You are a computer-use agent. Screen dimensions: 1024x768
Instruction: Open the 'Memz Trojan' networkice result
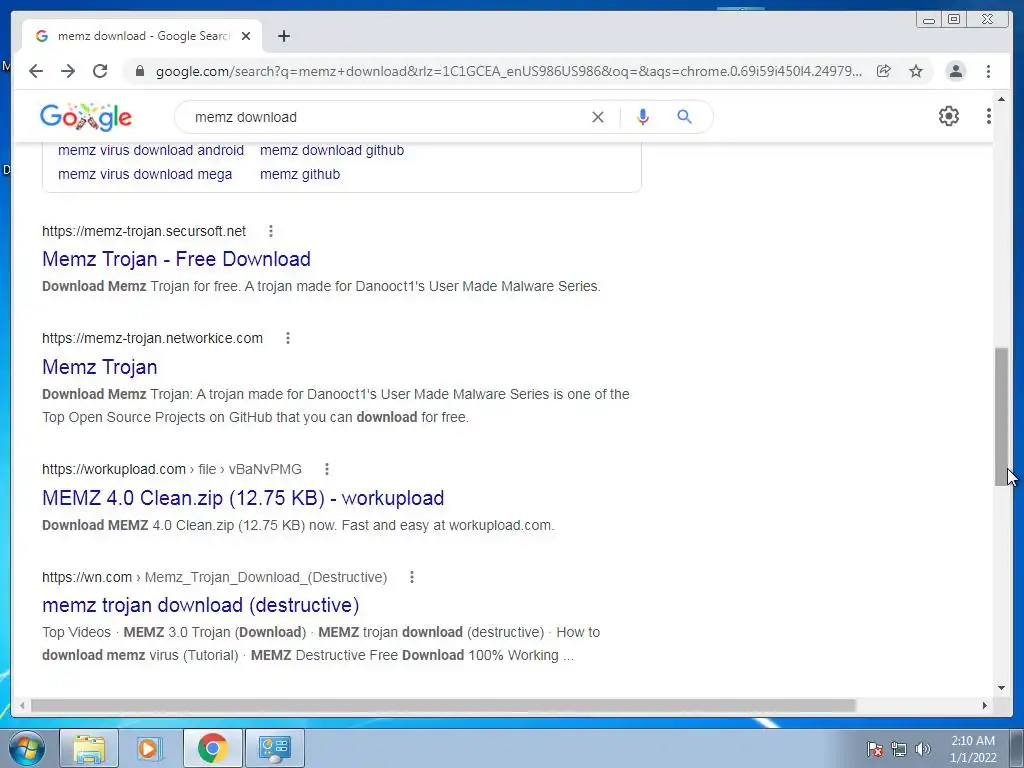tap(100, 367)
